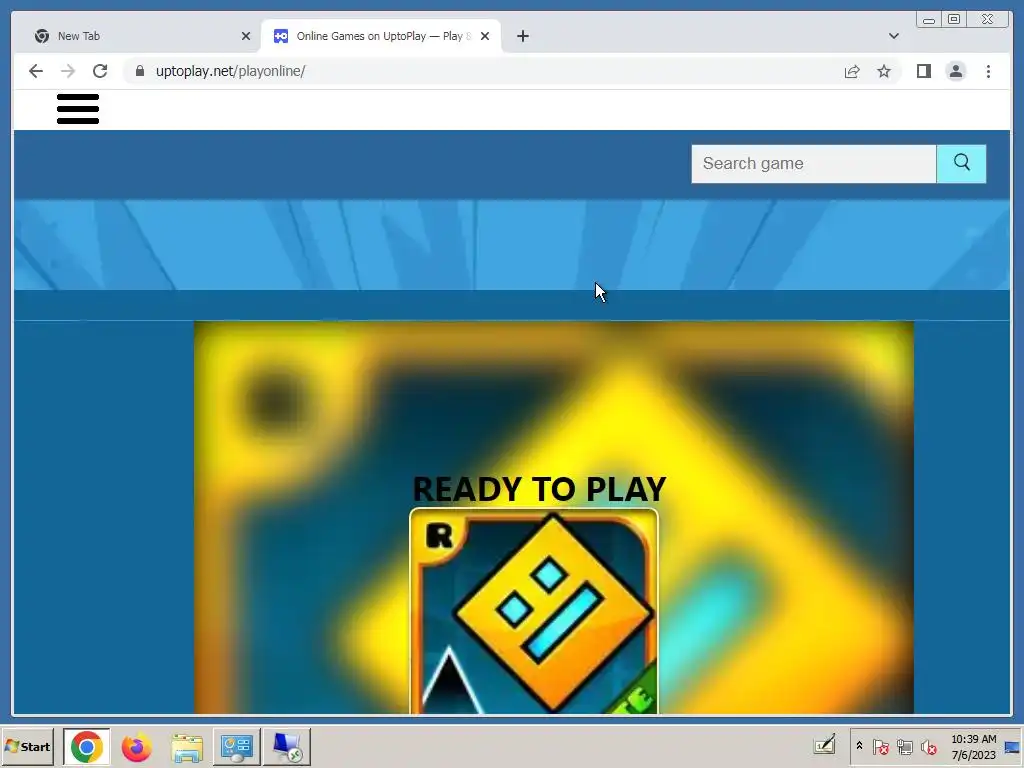This screenshot has height=768, width=1024.
Task: Open the hamburger menu on UptoPlay page
Action: (78, 109)
